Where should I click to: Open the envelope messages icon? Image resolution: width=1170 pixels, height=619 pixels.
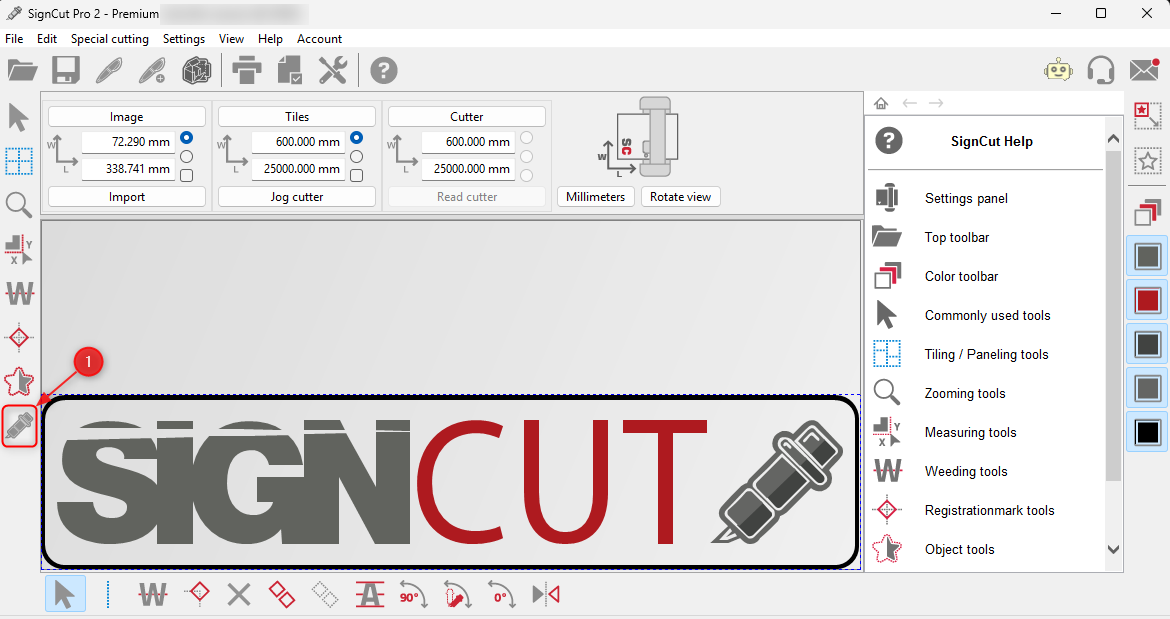point(1144,70)
